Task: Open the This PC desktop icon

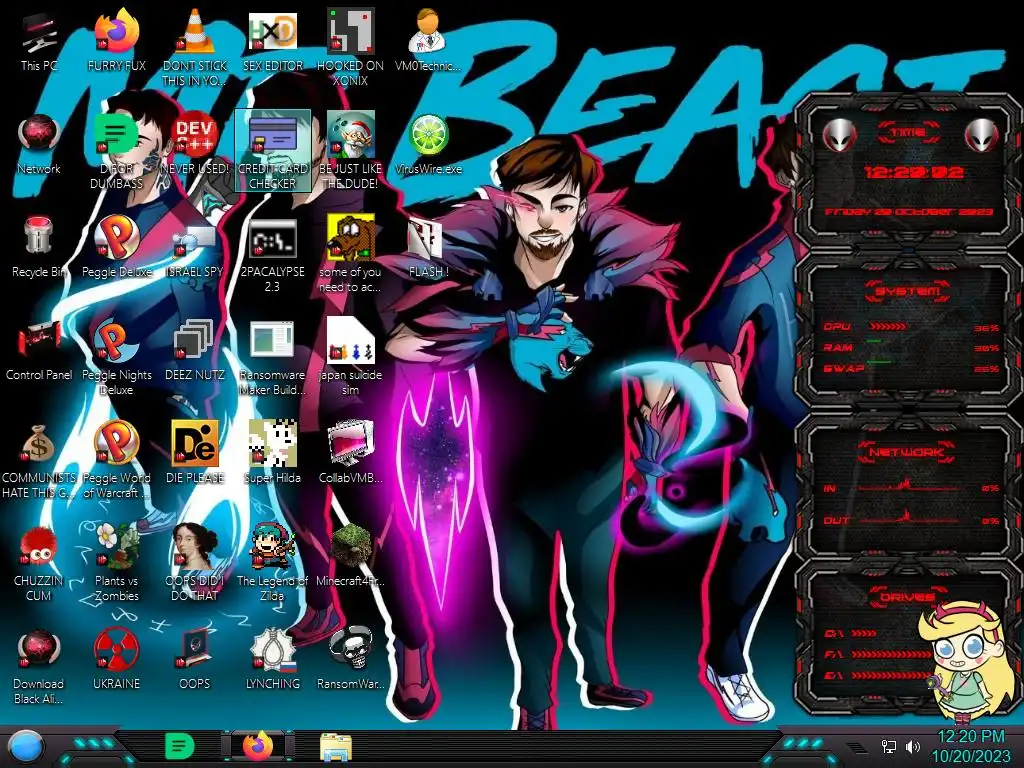Action: point(39,42)
